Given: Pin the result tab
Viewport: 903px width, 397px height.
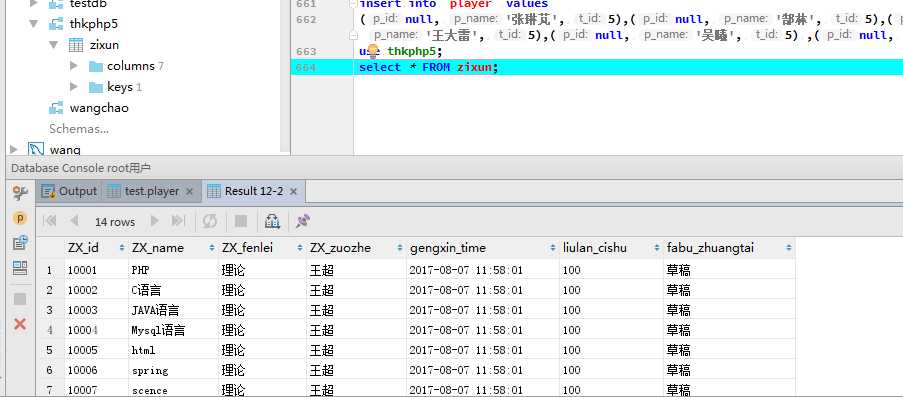Looking at the screenshot, I should (303, 221).
